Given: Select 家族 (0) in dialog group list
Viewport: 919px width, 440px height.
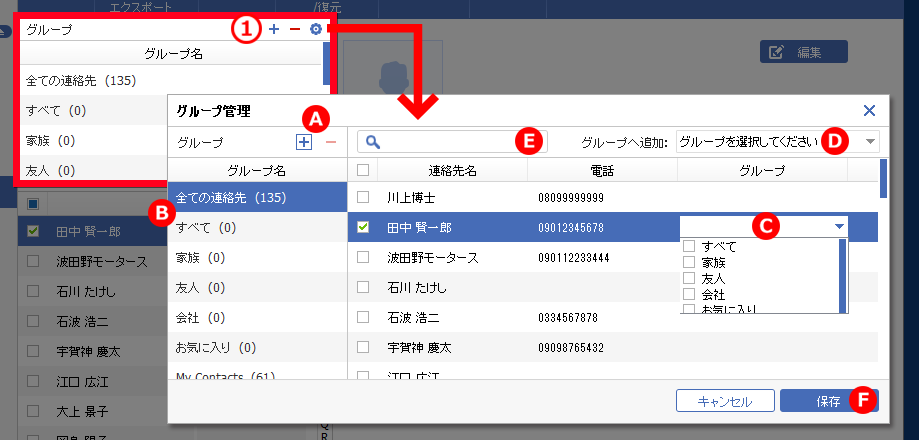Looking at the screenshot, I should point(257,257).
